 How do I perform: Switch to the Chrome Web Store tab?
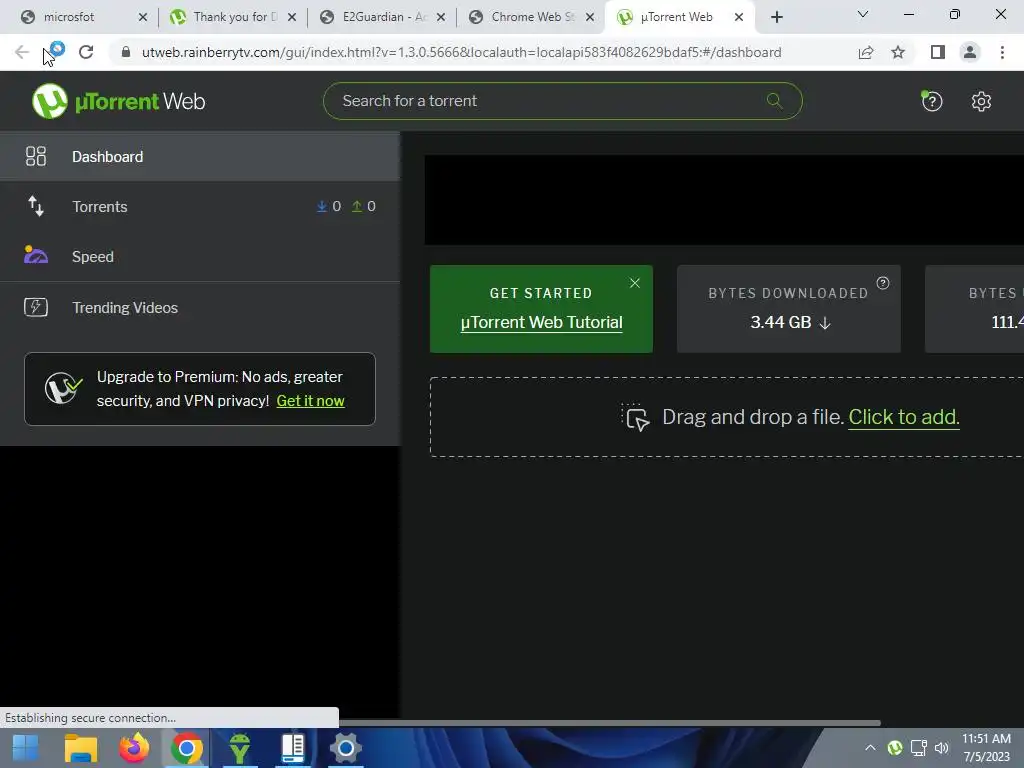pyautogui.click(x=532, y=17)
